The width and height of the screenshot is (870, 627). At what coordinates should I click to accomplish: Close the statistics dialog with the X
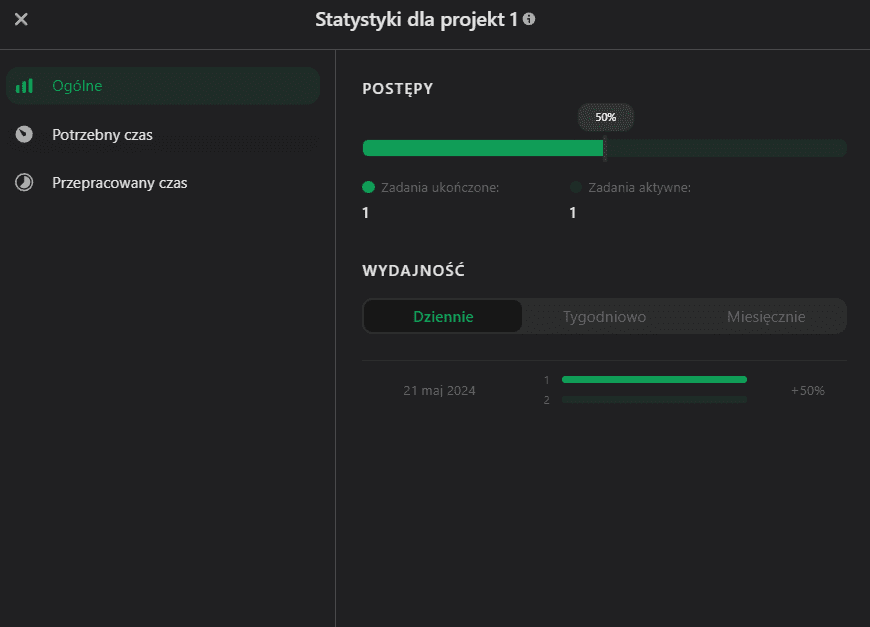[21, 19]
